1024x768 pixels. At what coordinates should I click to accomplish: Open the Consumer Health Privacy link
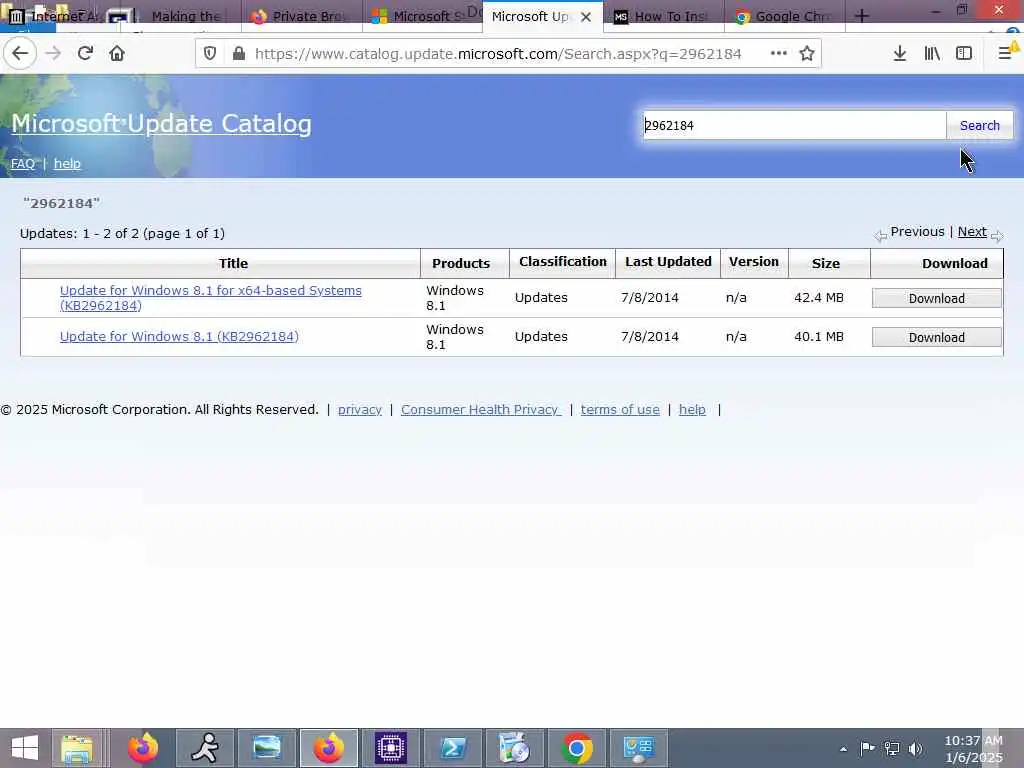[x=481, y=409]
